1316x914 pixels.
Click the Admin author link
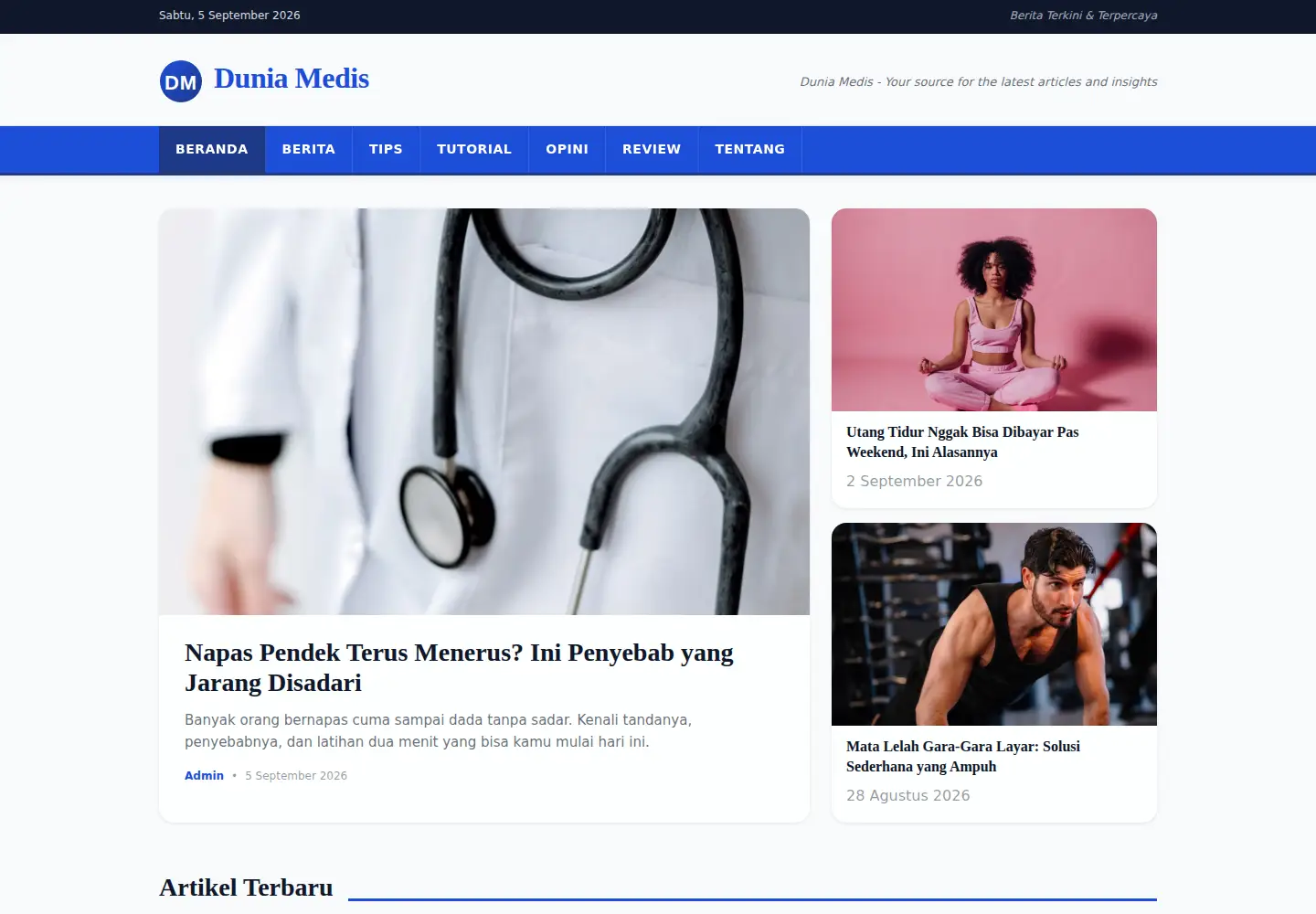tap(204, 775)
